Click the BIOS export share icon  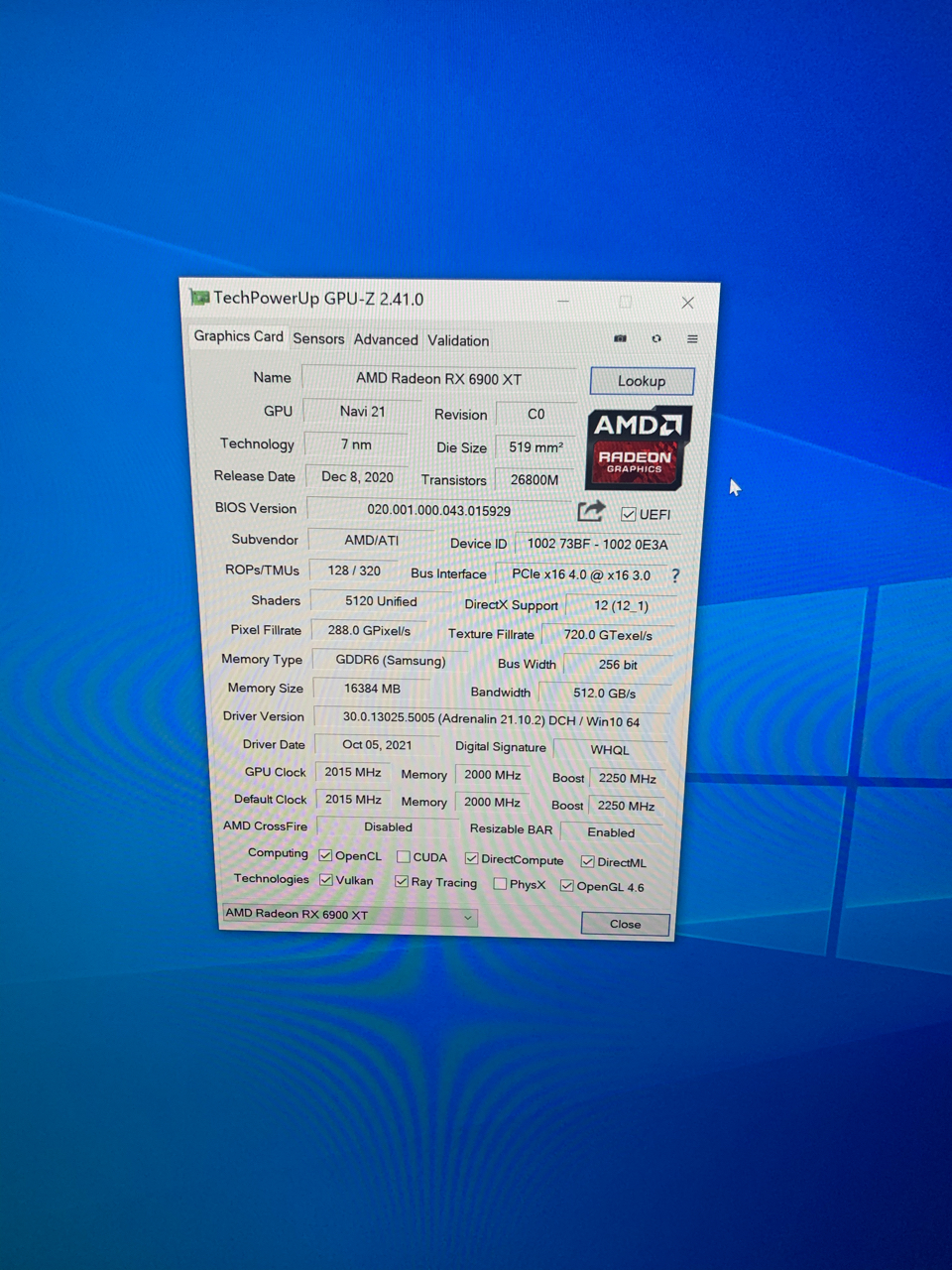(591, 510)
